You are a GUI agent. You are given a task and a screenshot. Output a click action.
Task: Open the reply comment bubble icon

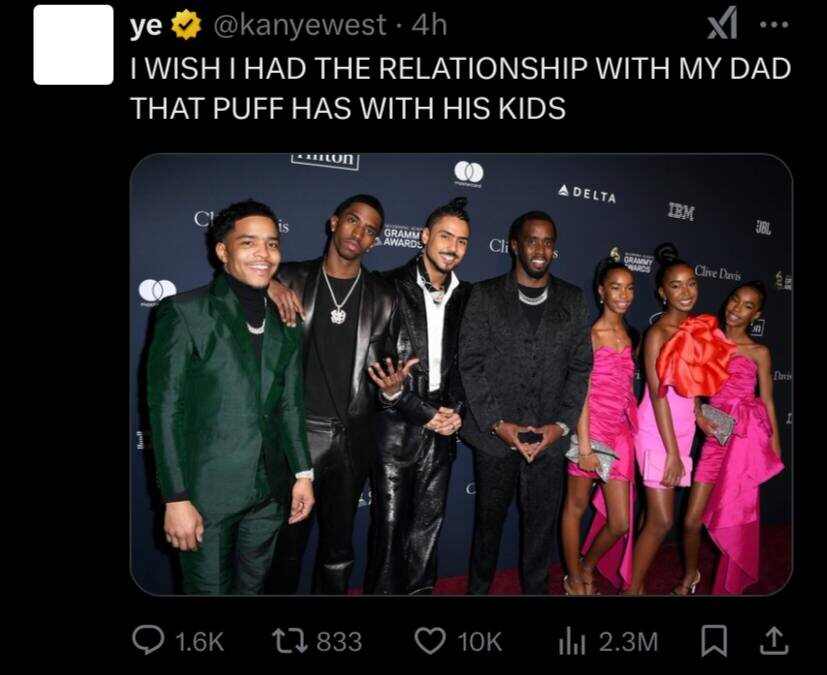pos(148,640)
